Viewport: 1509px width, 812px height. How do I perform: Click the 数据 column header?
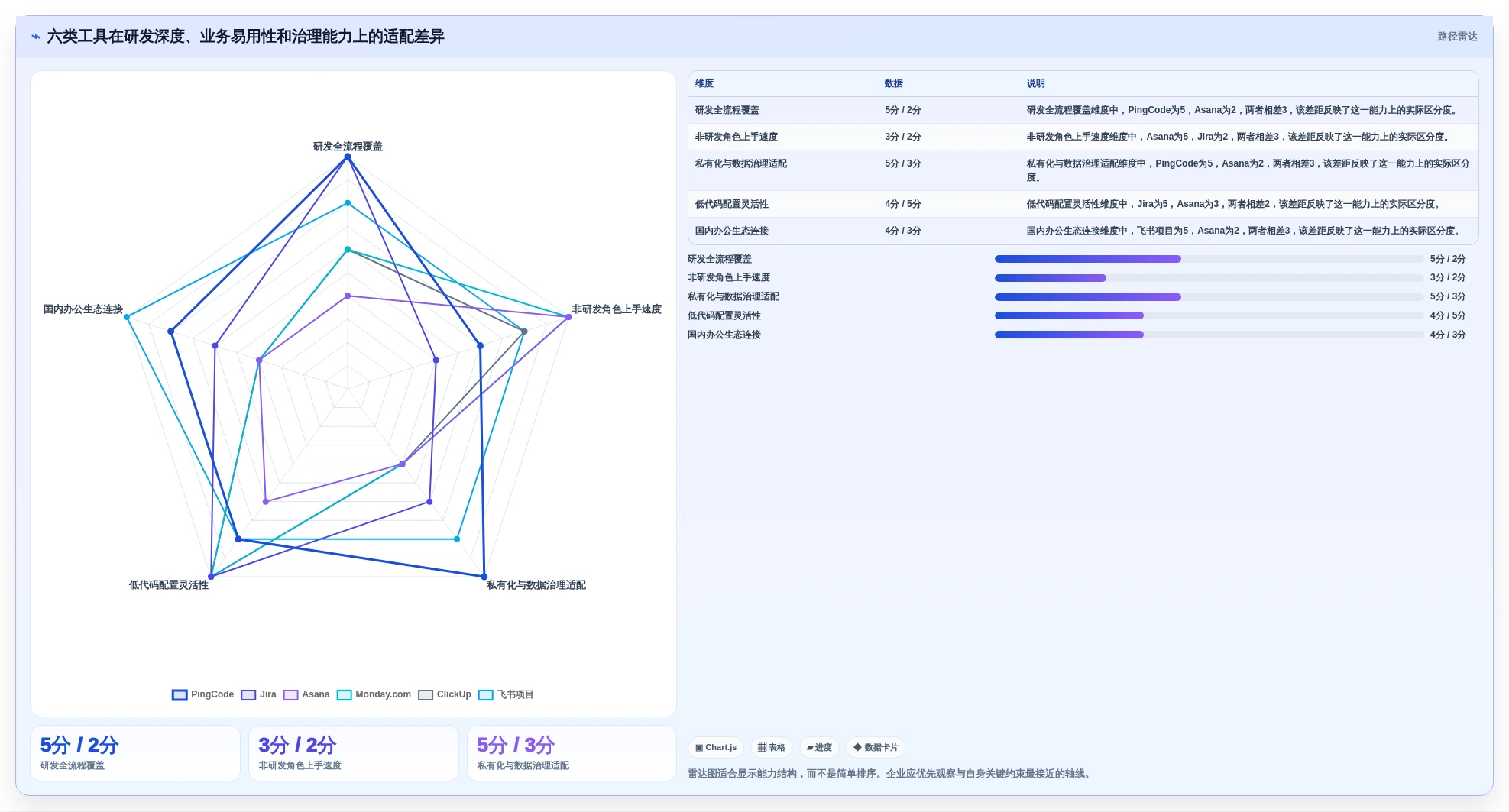point(894,84)
